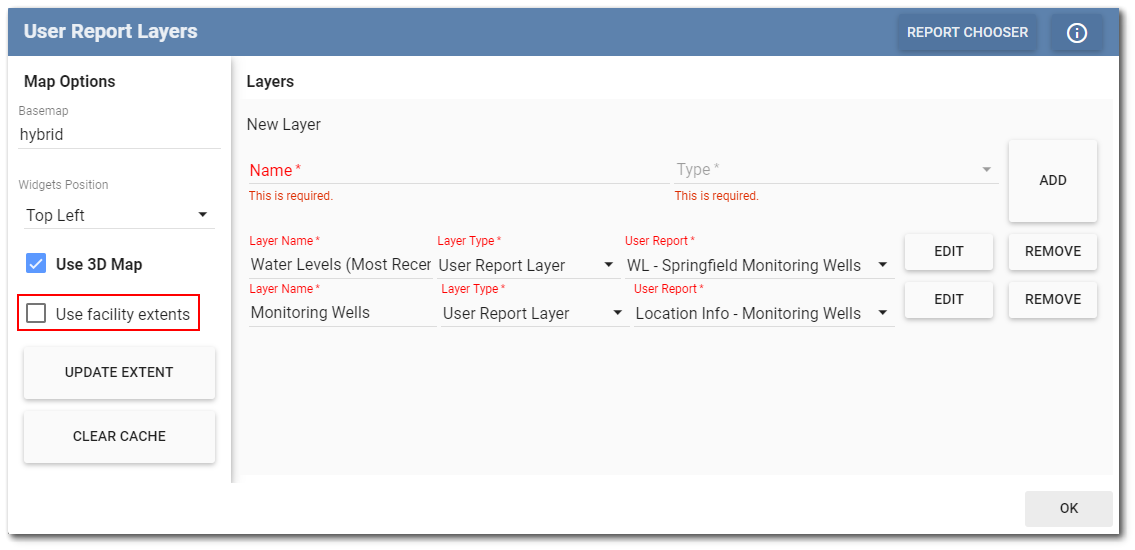Open the Report Chooser
The height and width of the screenshot is (550, 1135).
[966, 33]
